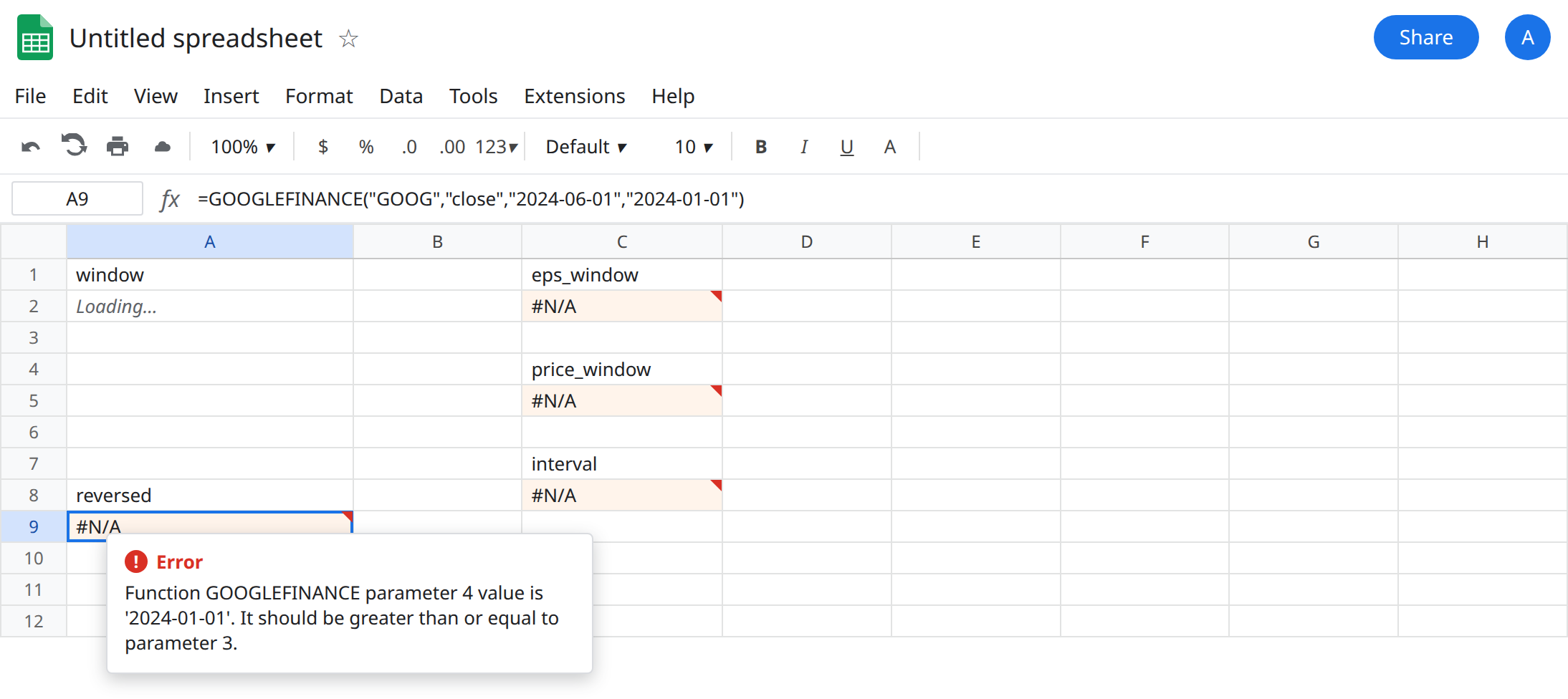Click the 'Loading...' cell
The image size is (1568, 699).
coord(210,307)
